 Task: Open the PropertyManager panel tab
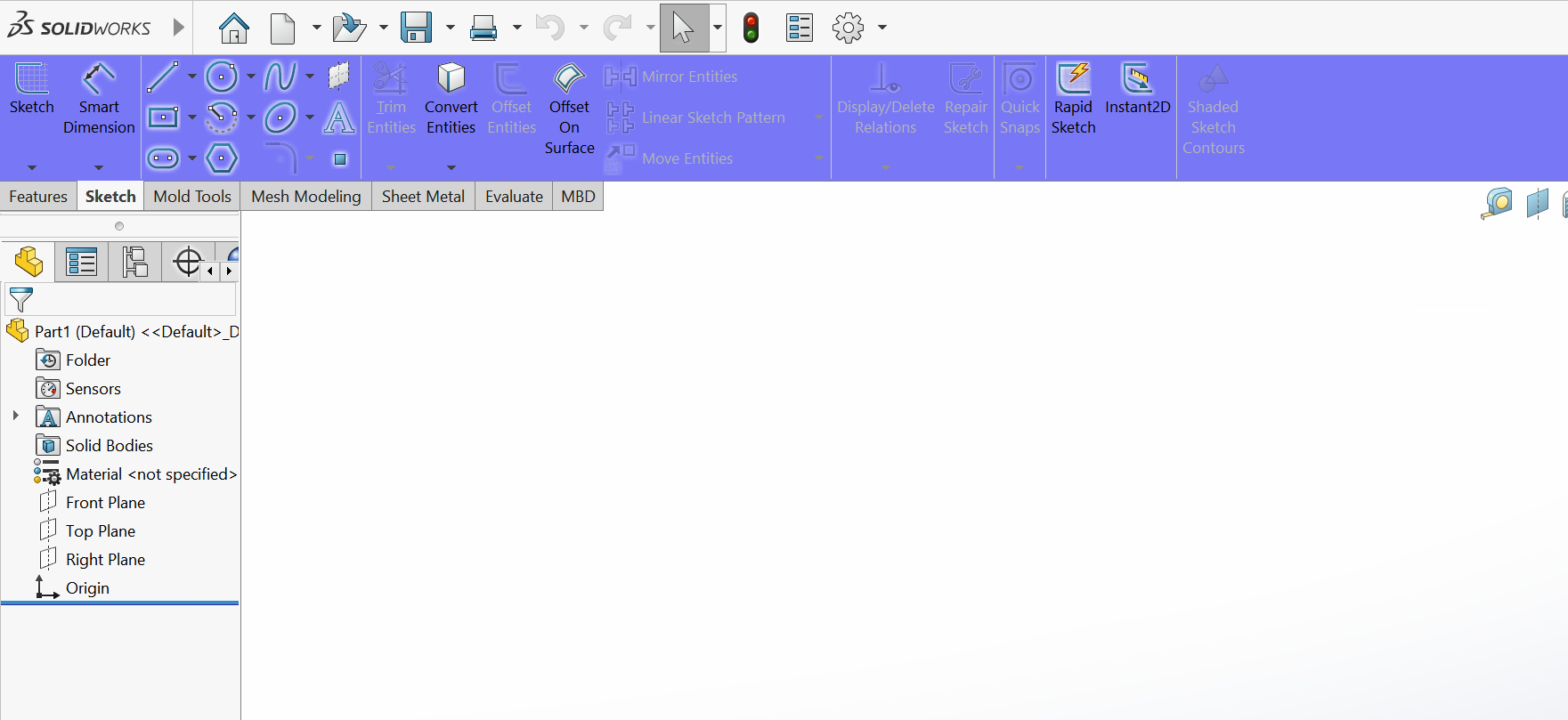[x=81, y=262]
